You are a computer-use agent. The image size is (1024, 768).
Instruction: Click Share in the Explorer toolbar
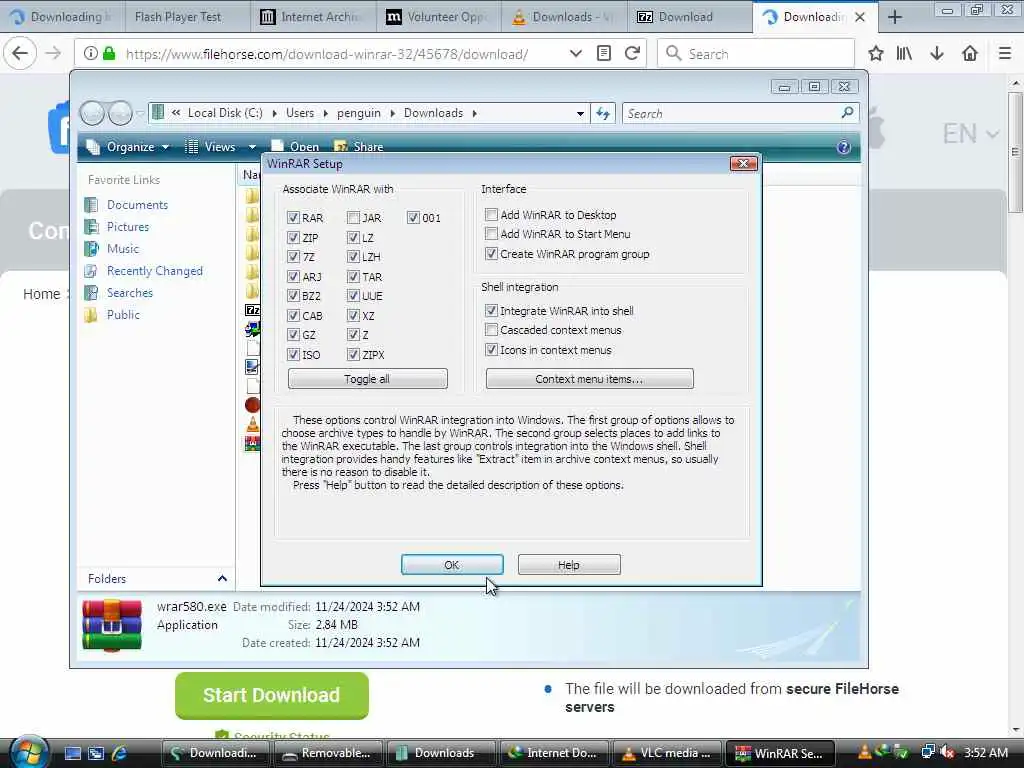click(359, 147)
